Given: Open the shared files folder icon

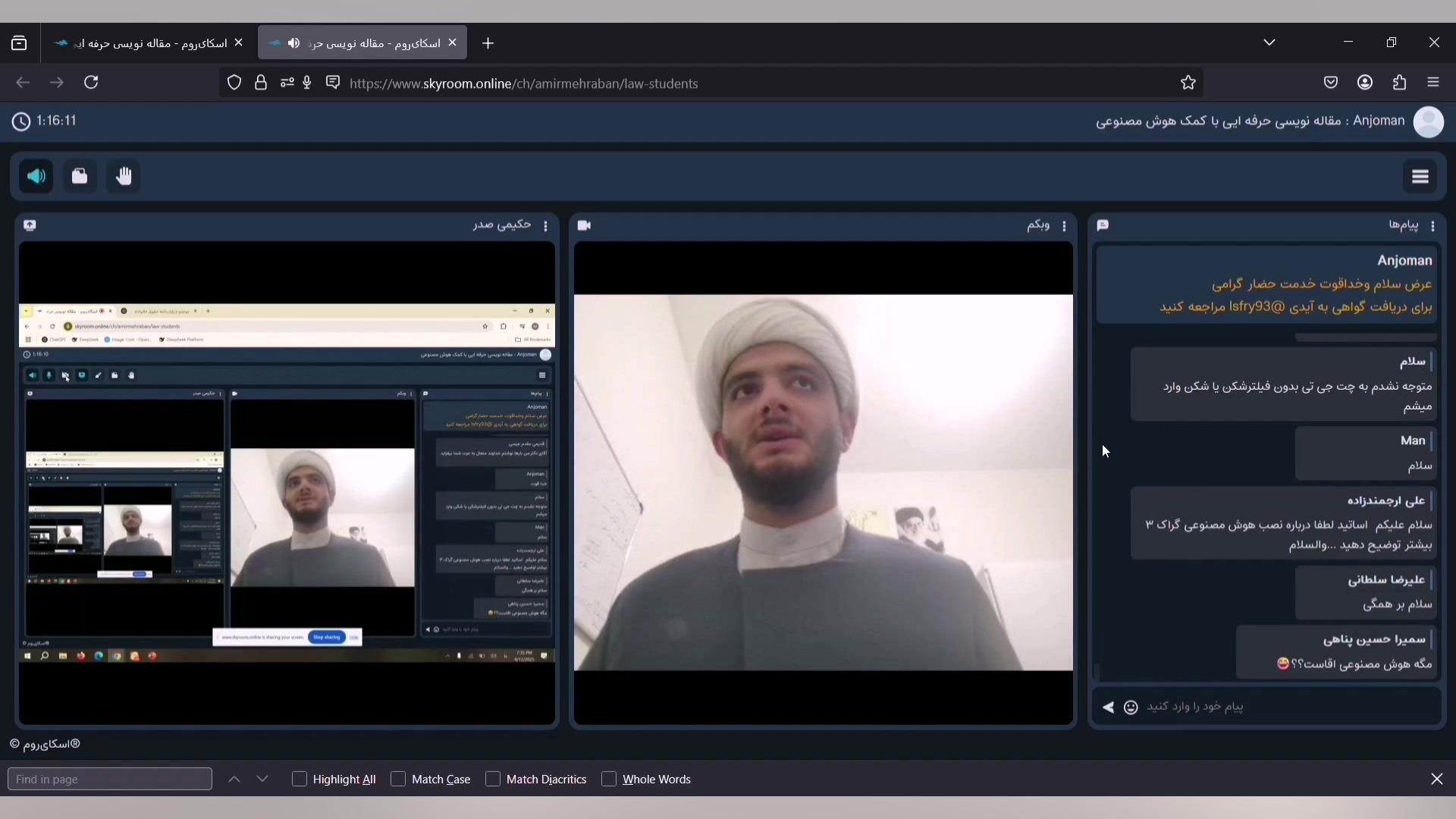Looking at the screenshot, I should (80, 177).
